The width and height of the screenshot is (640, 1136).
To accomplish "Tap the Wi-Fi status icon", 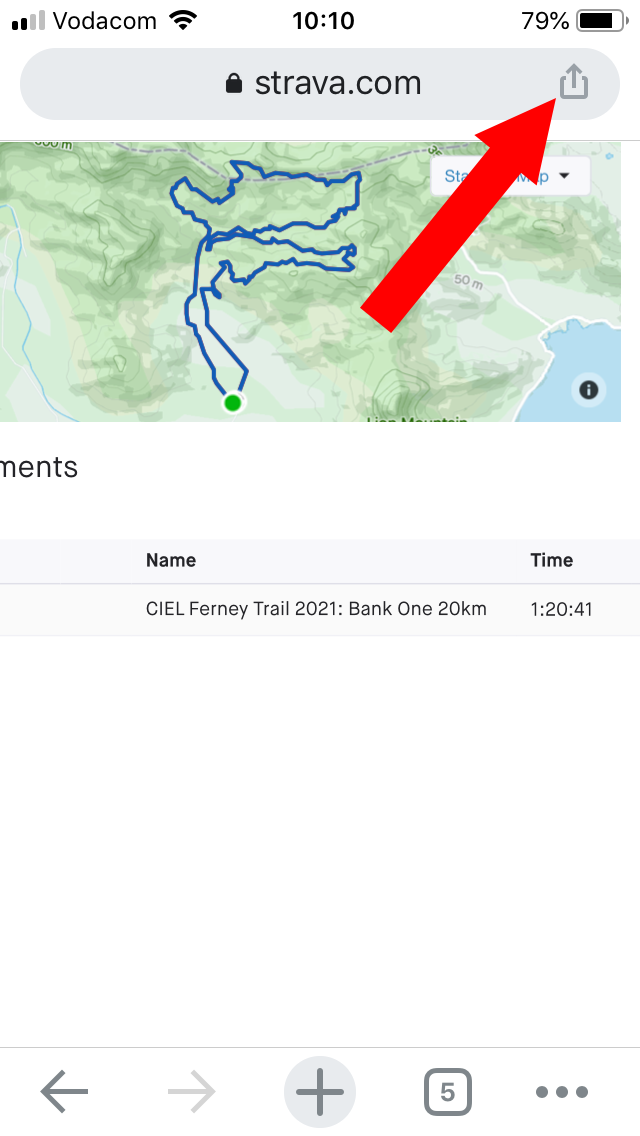I will pos(183,20).
